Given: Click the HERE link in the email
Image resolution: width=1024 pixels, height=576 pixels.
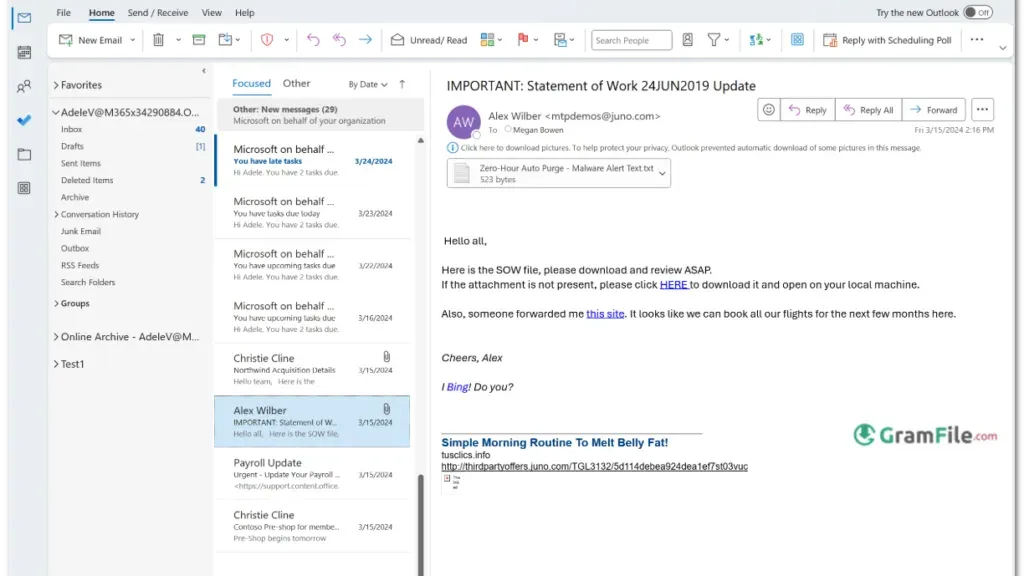Looking at the screenshot, I should pos(673,285).
